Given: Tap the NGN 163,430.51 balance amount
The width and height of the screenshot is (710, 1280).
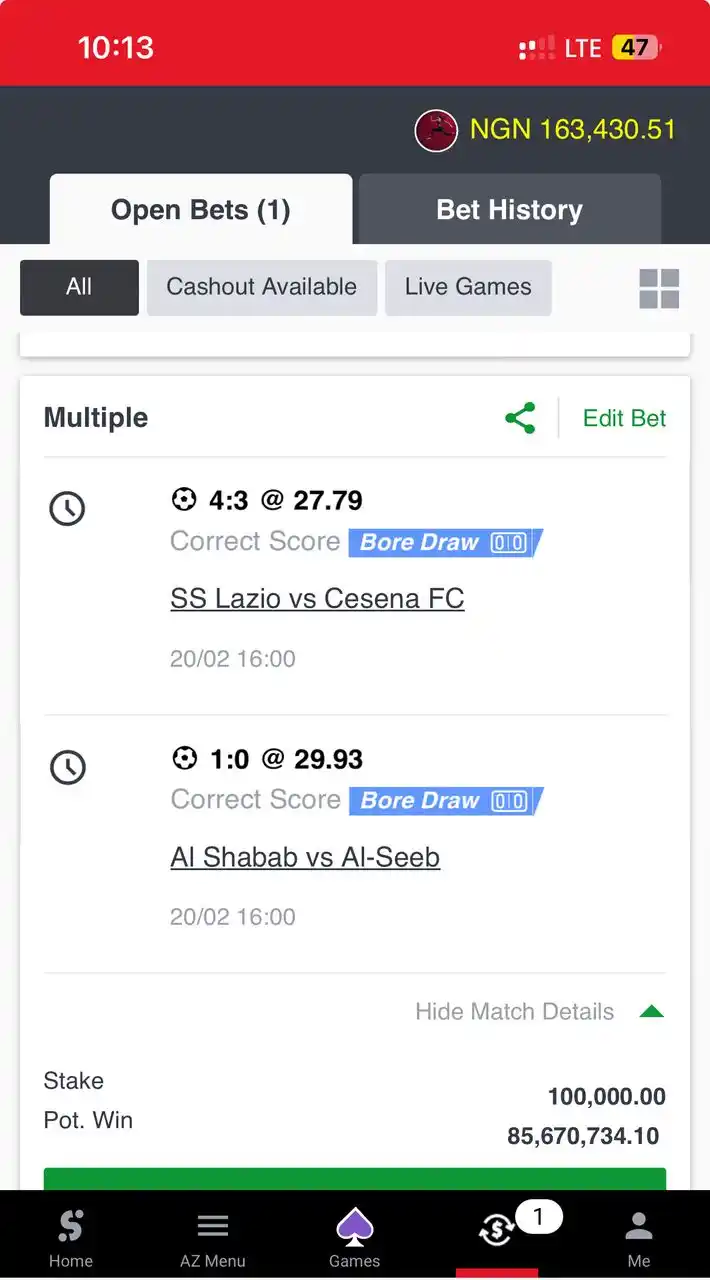Looking at the screenshot, I should (573, 130).
